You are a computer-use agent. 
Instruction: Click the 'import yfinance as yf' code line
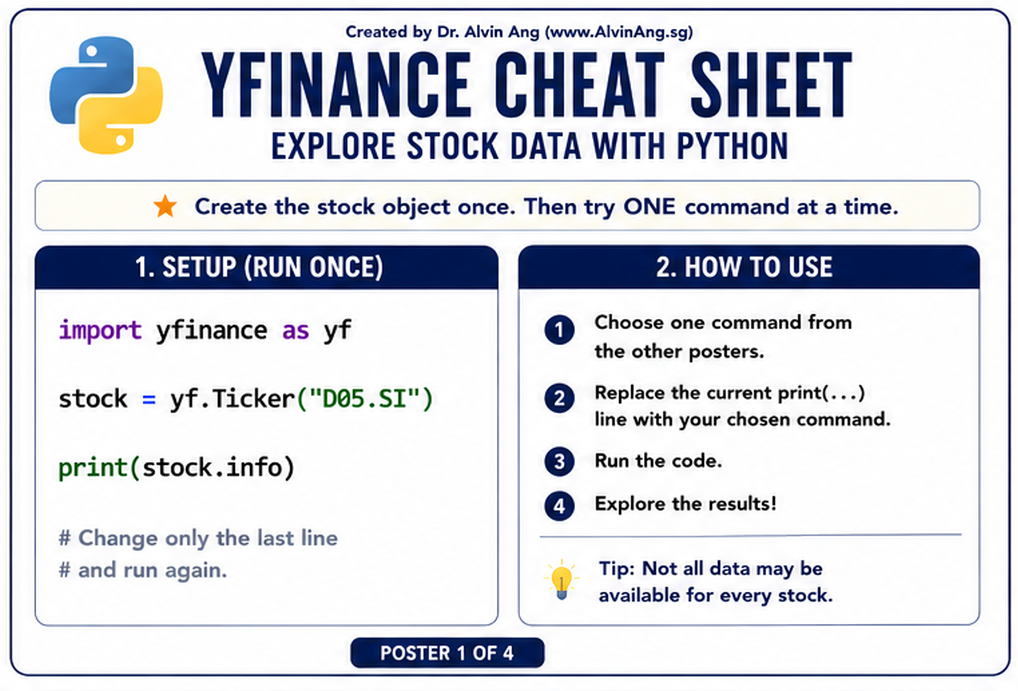[205, 331]
